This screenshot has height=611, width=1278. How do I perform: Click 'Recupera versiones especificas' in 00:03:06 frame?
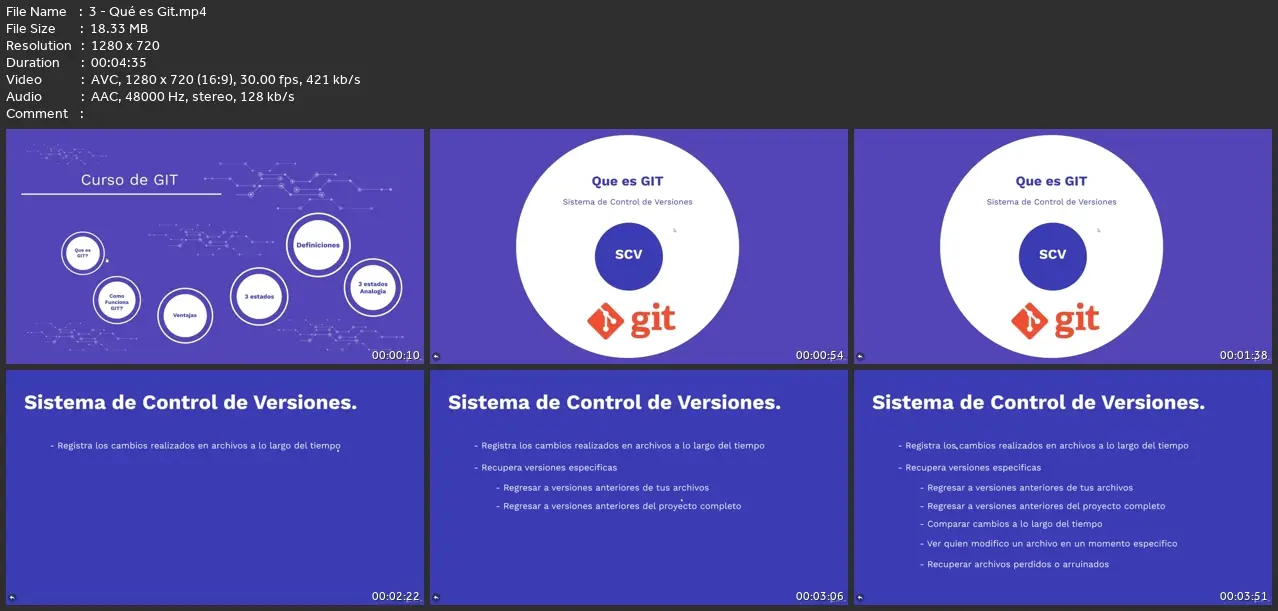pyautogui.click(x=545, y=467)
